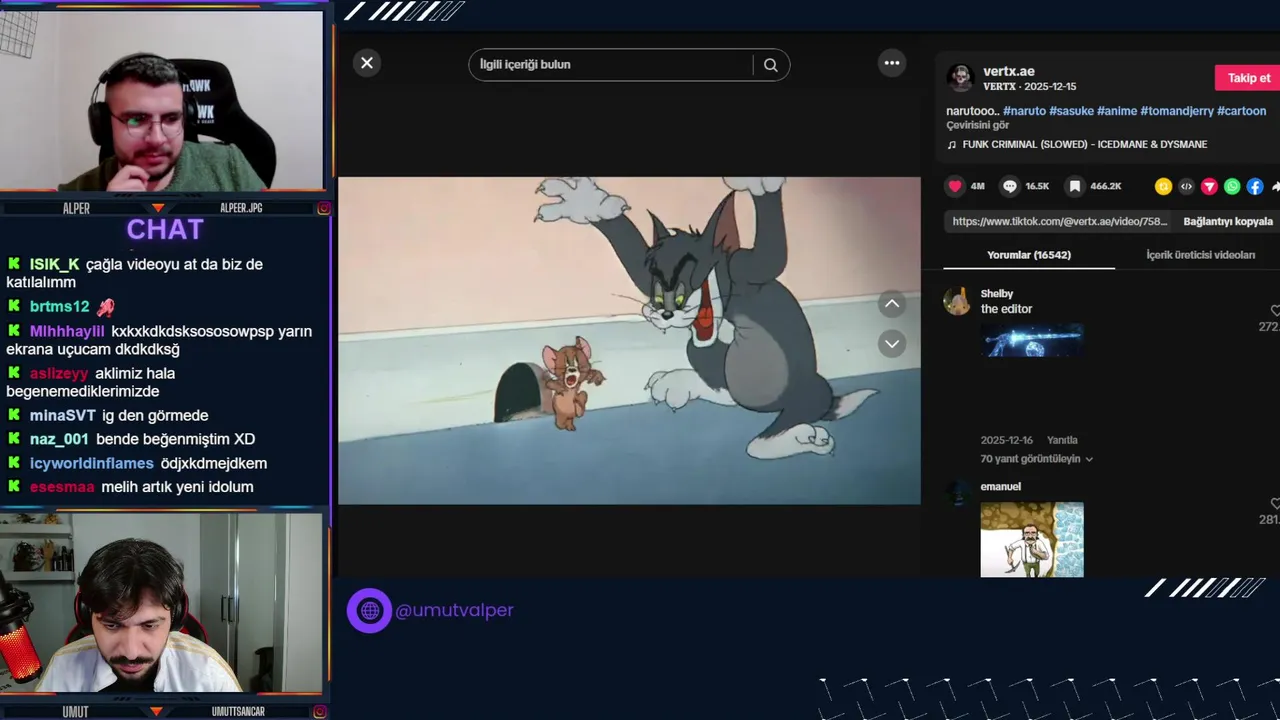Go to previous video with up chevron

coord(892,304)
